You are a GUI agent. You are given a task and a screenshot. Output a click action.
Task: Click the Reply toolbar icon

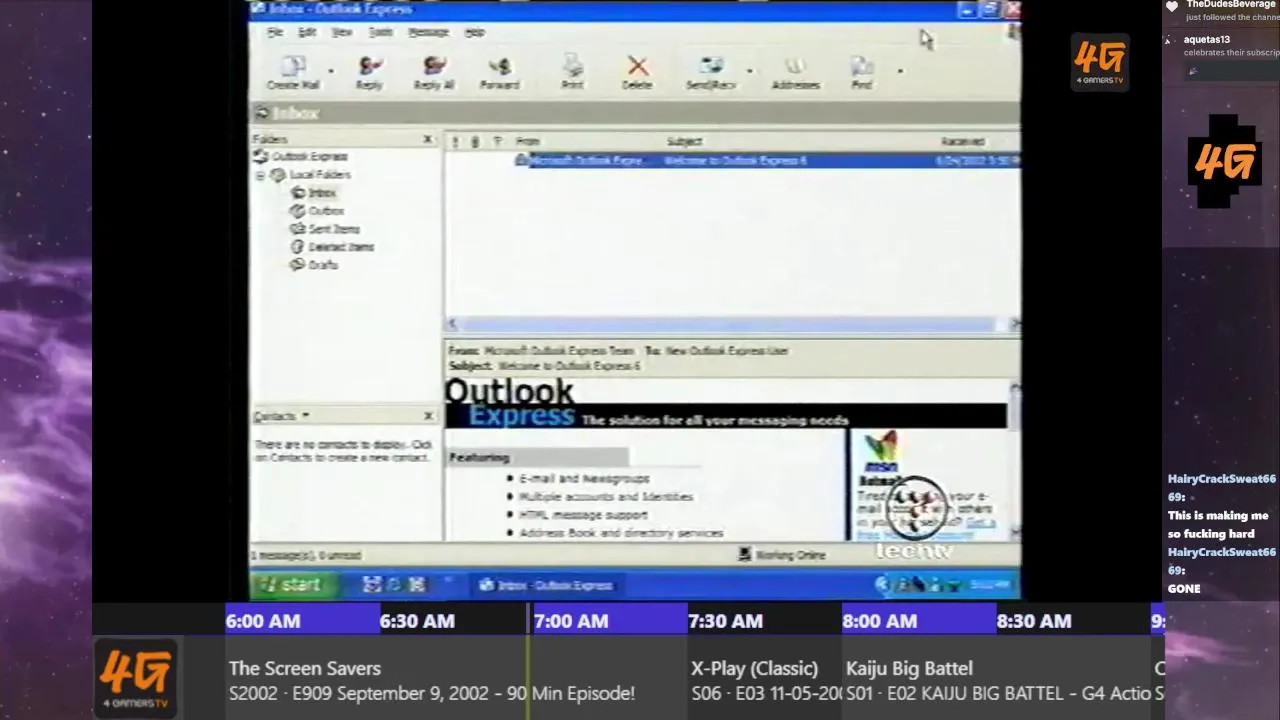(x=369, y=72)
